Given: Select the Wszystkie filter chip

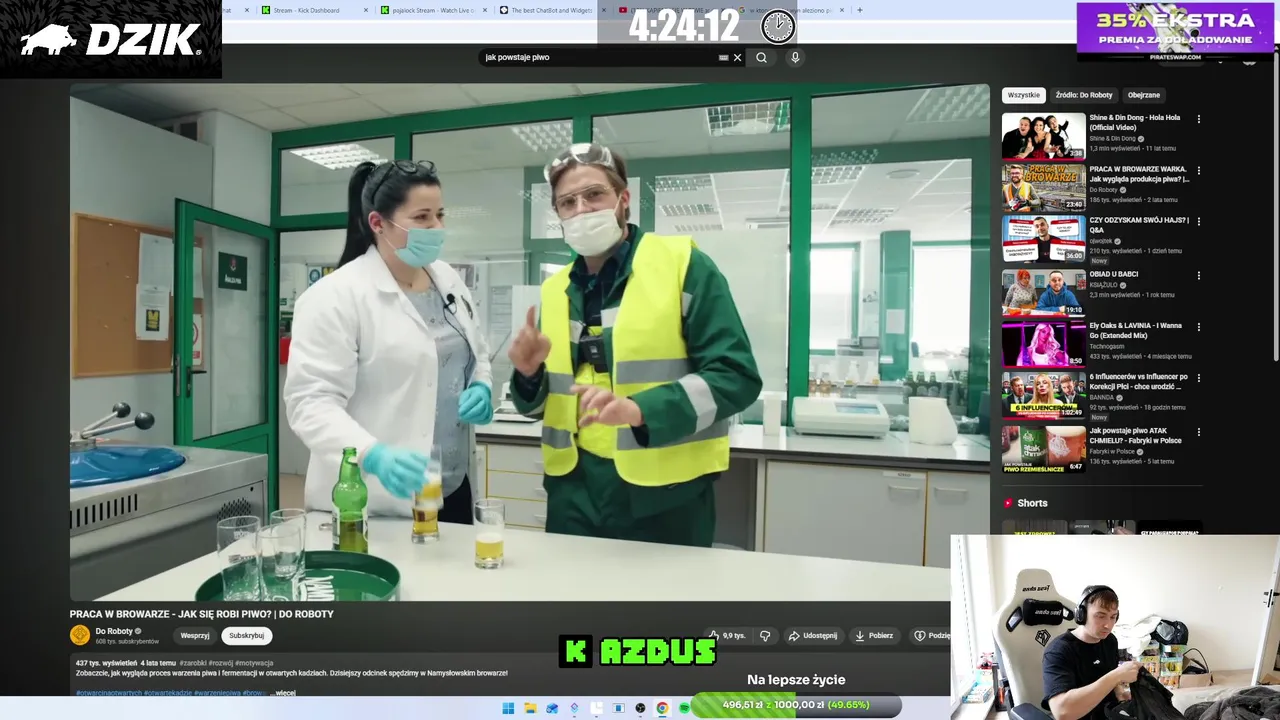Looking at the screenshot, I should coord(1023,95).
